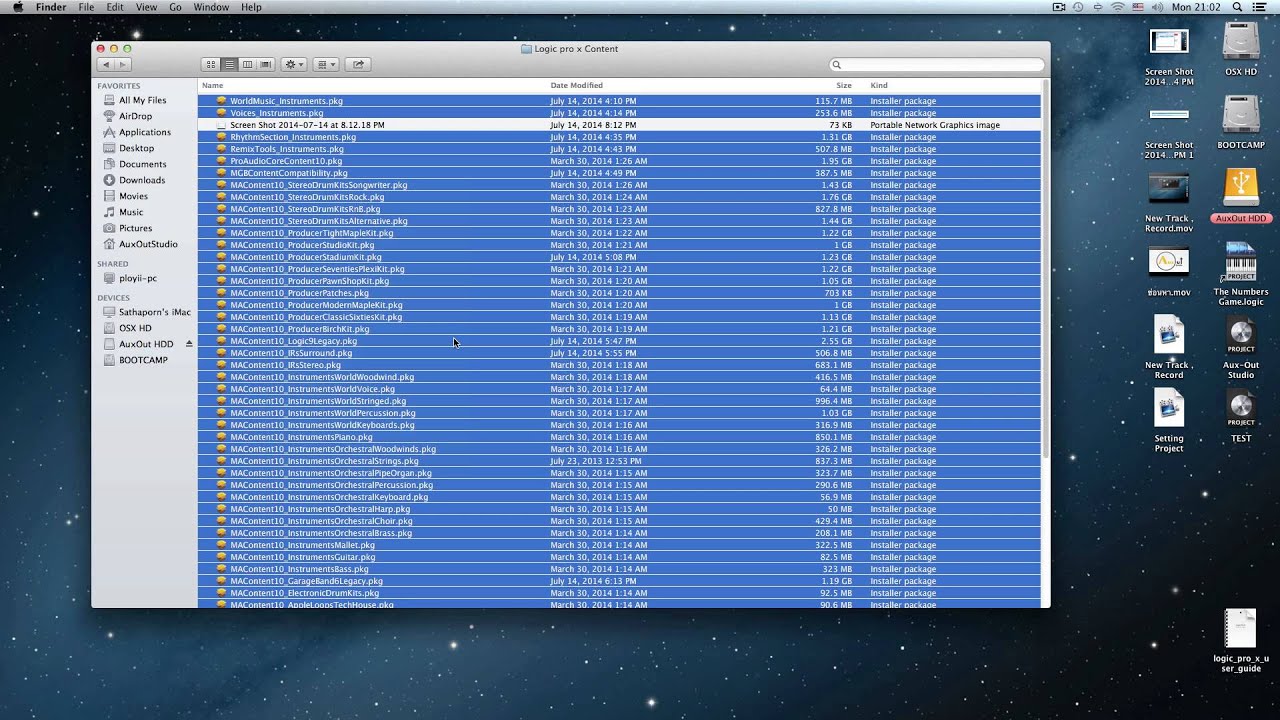Select logic_pro_x_user_guide file on desktop
The height and width of the screenshot is (720, 1280).
click(x=1241, y=640)
